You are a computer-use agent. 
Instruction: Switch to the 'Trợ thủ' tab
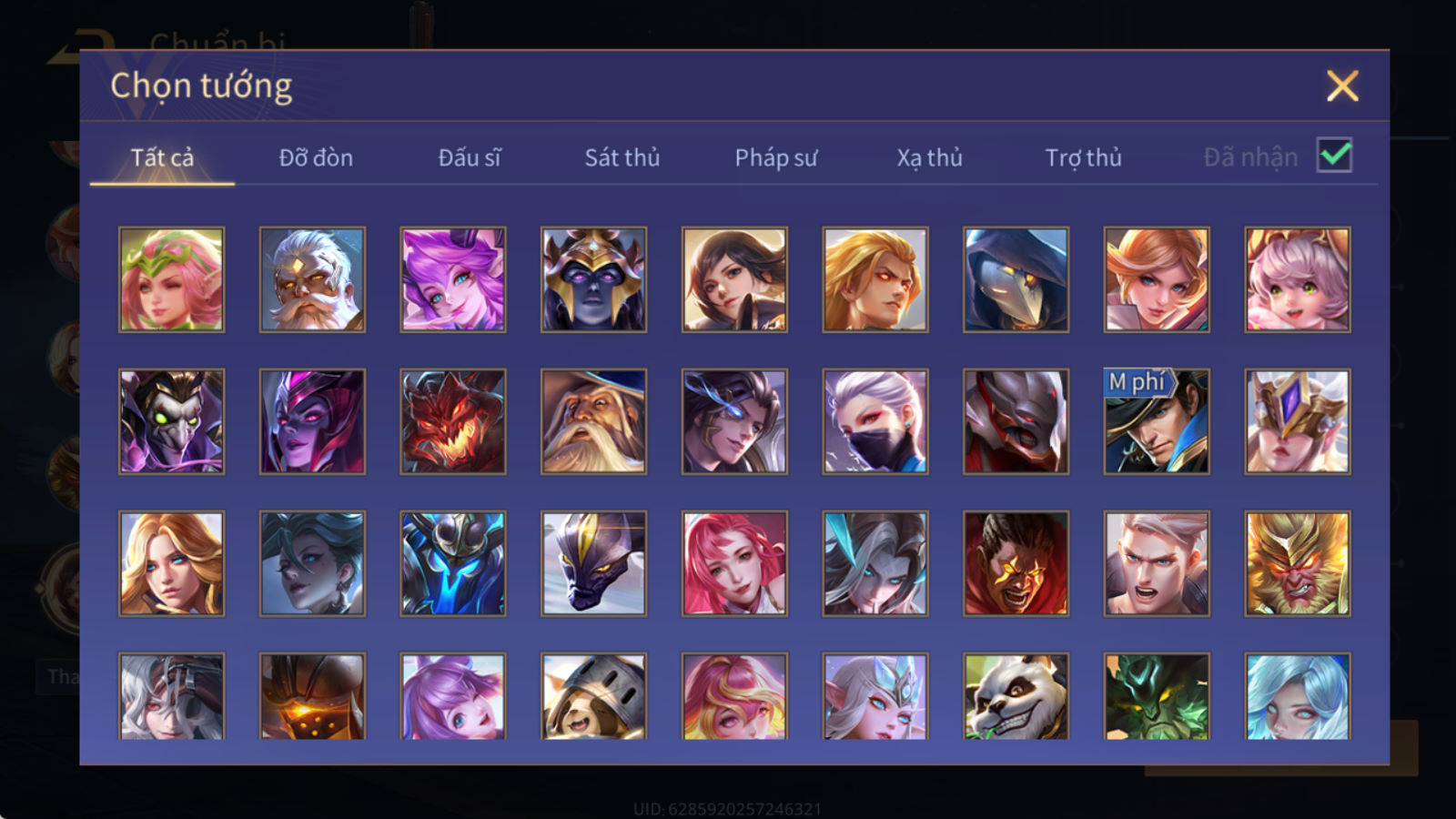coord(1083,158)
